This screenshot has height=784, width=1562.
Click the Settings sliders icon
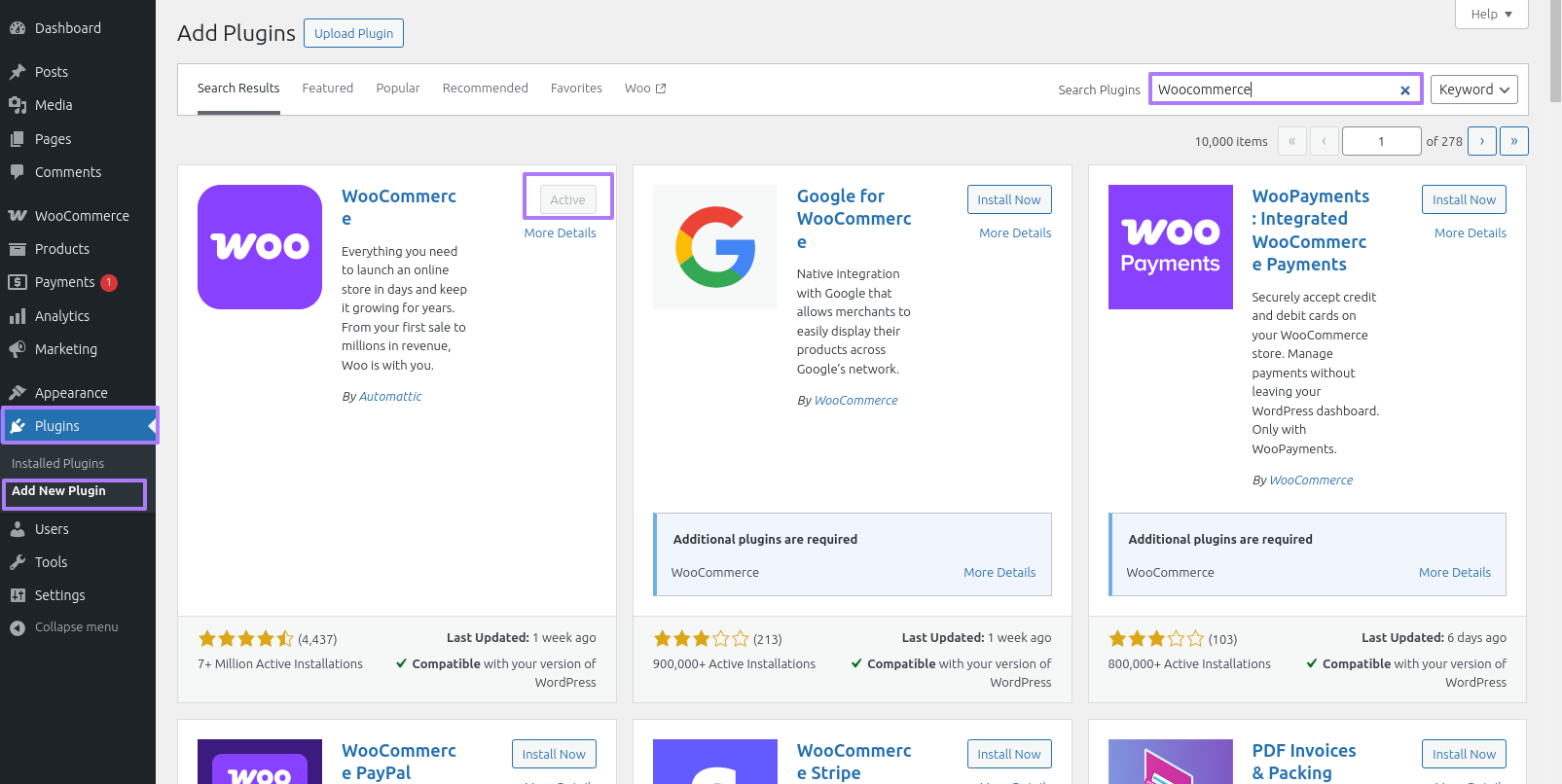pos(18,595)
